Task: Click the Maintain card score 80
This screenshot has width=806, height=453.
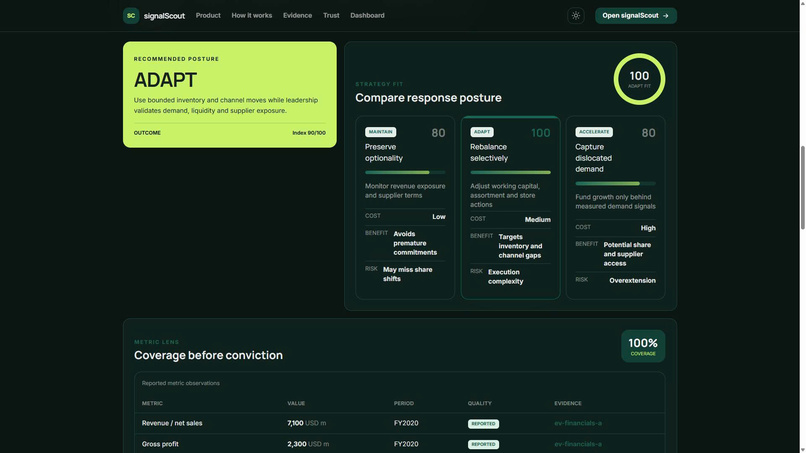Action: click(x=438, y=133)
